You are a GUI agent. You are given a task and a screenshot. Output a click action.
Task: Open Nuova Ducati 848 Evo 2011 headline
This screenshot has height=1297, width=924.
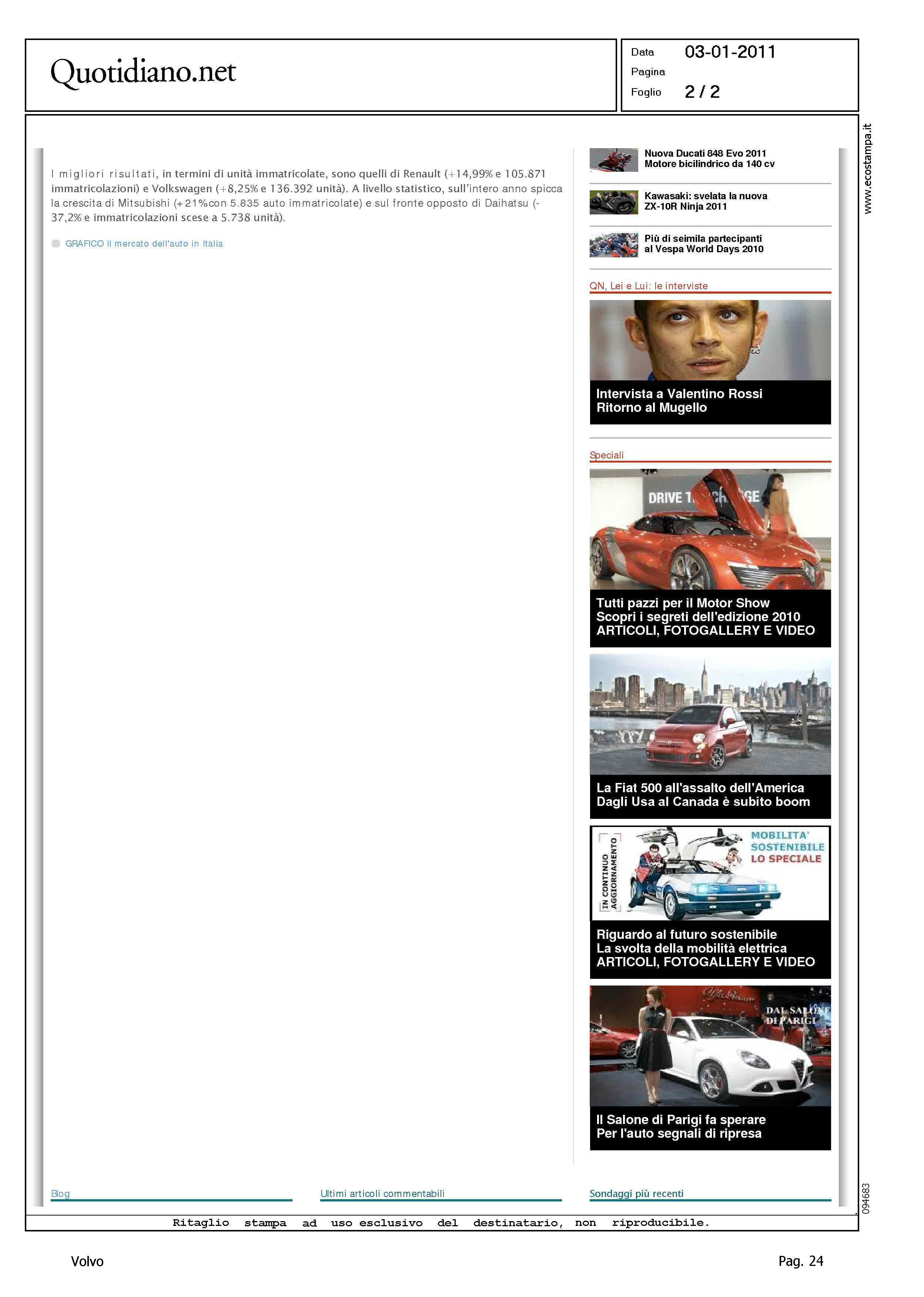(x=709, y=159)
